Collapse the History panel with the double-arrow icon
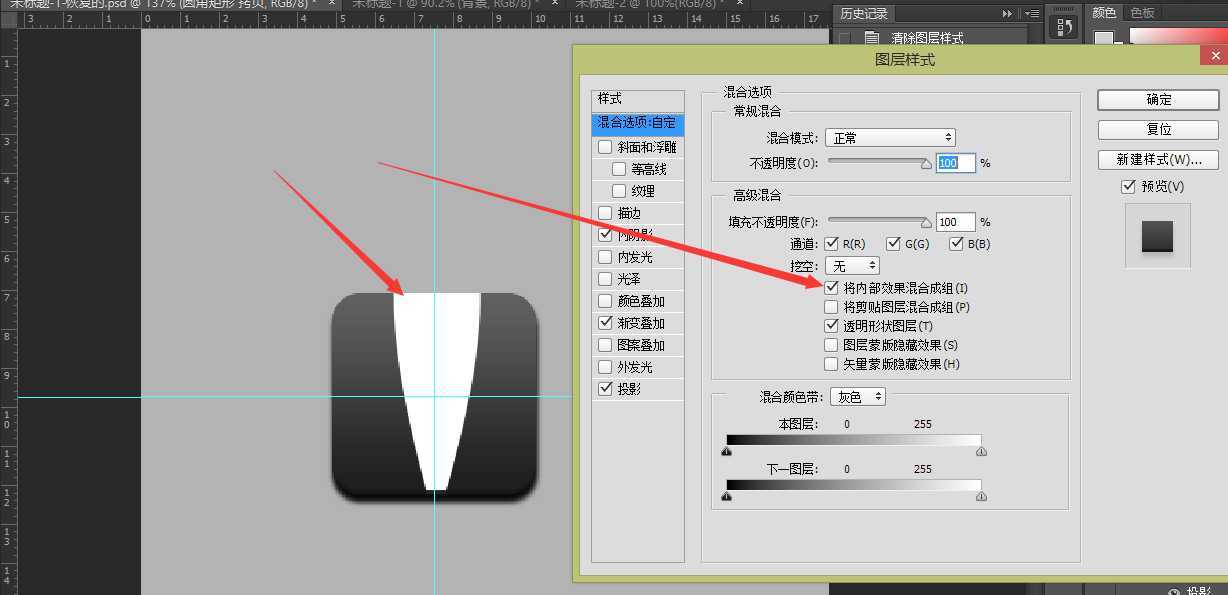The height and width of the screenshot is (595, 1228). [x=1007, y=13]
